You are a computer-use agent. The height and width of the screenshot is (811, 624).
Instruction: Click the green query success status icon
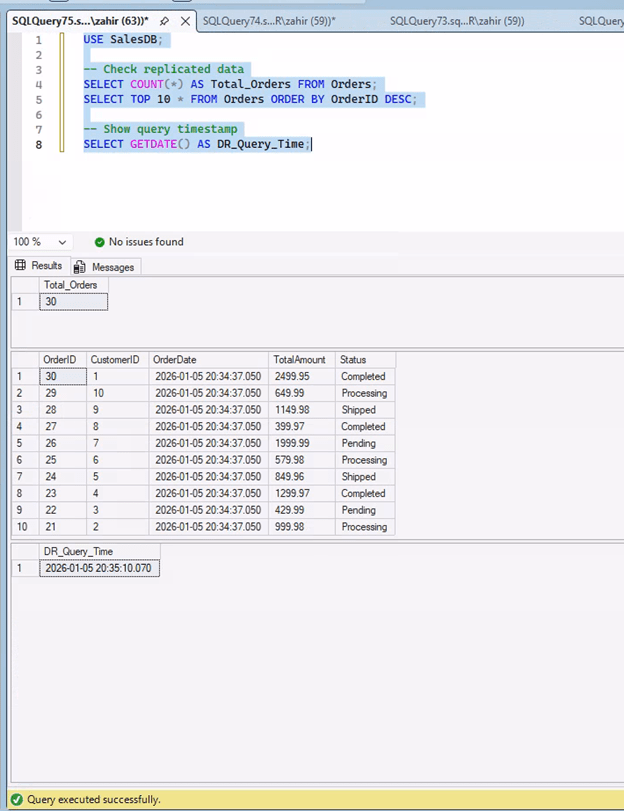pos(14,799)
